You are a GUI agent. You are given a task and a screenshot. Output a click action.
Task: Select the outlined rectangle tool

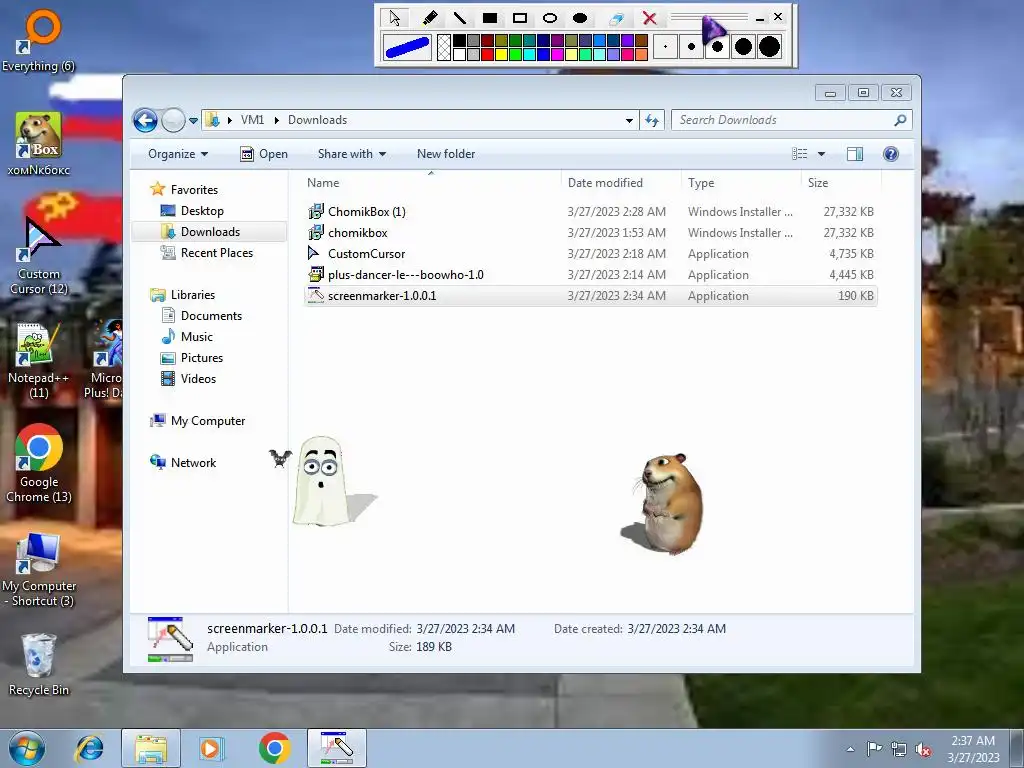520,18
